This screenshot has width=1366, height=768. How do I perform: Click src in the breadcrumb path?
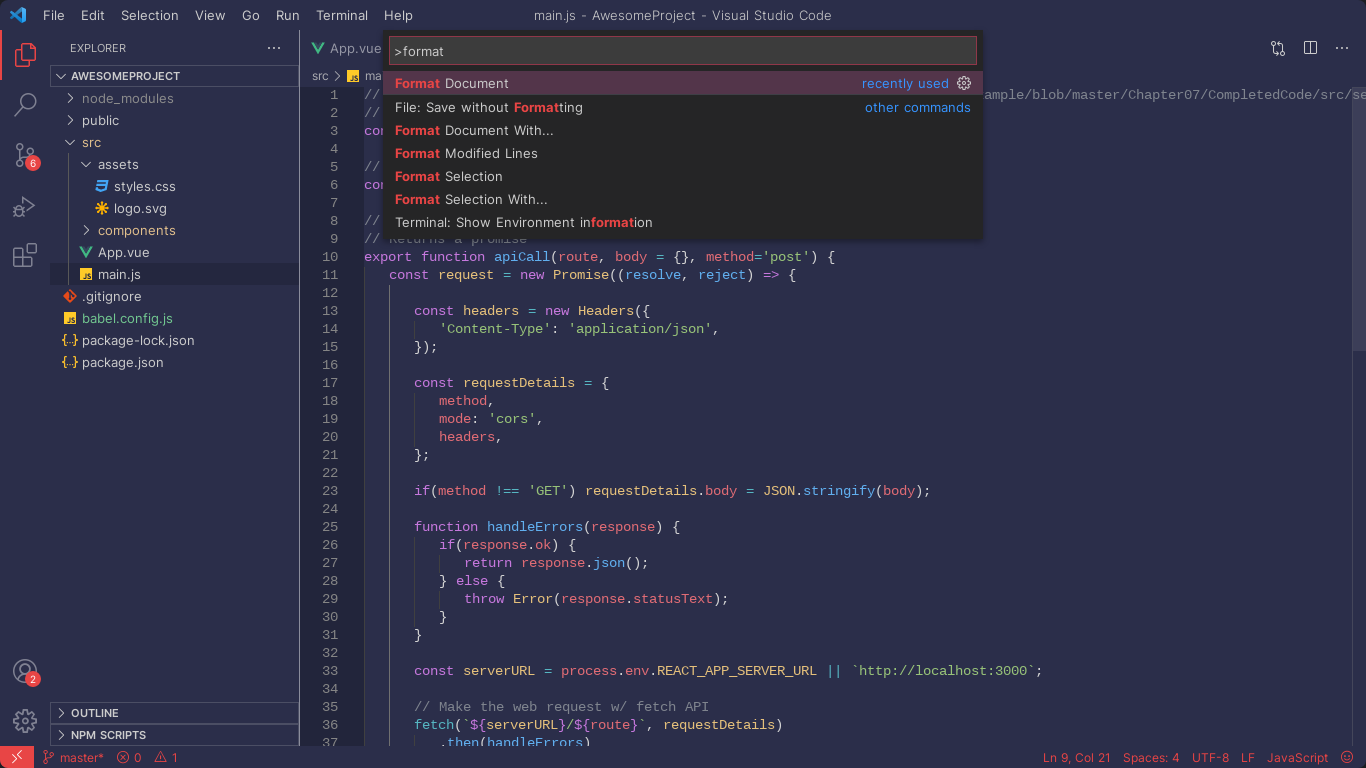pos(320,76)
